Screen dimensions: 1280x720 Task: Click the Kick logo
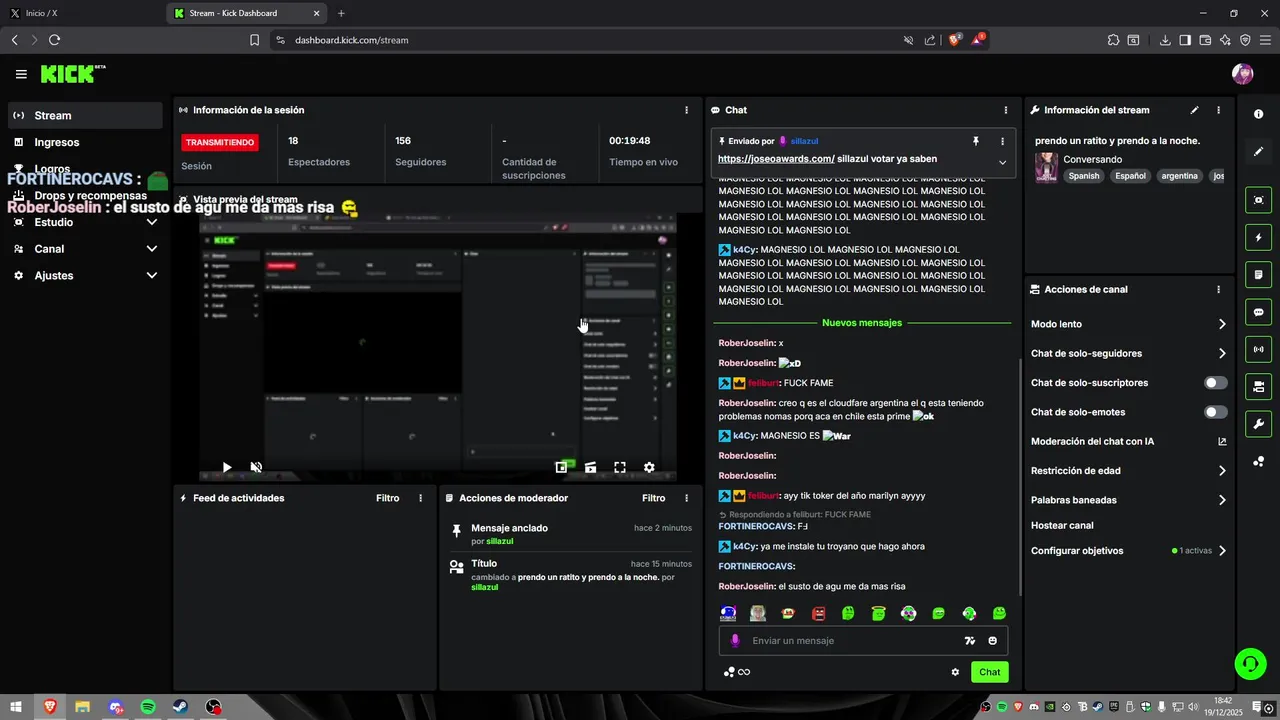click(73, 74)
